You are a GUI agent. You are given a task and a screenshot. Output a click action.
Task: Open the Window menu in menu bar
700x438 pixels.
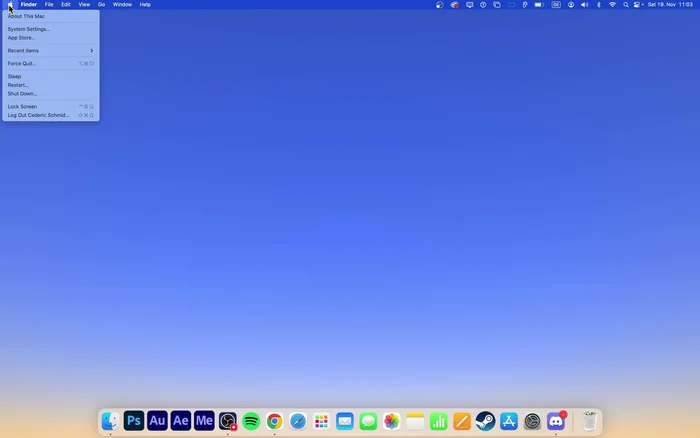click(x=122, y=4)
